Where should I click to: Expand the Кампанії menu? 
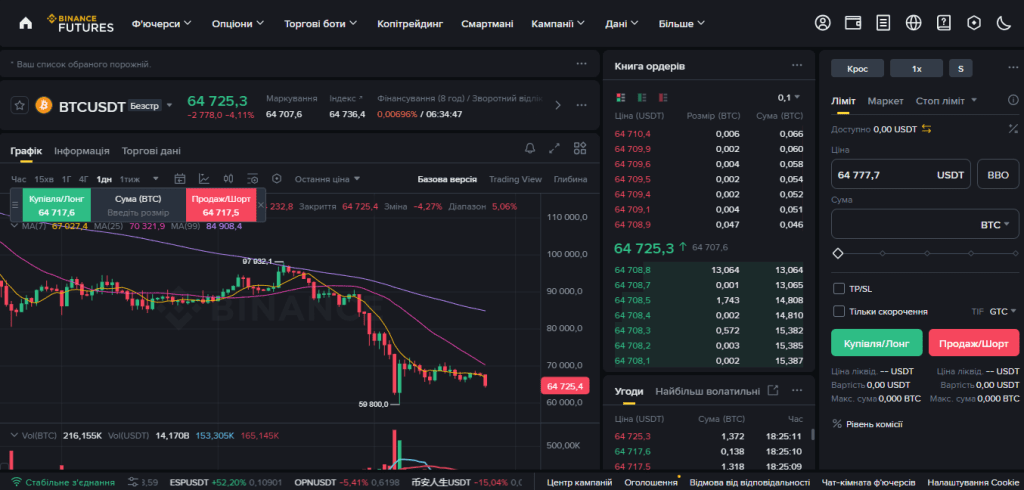click(x=558, y=24)
